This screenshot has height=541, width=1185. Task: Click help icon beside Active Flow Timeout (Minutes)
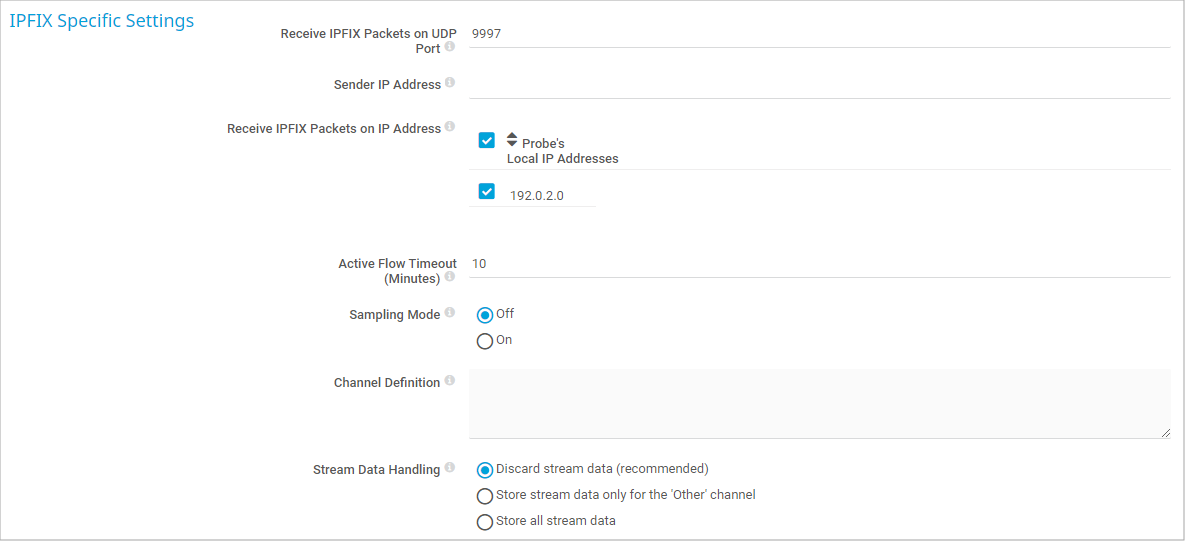click(450, 277)
